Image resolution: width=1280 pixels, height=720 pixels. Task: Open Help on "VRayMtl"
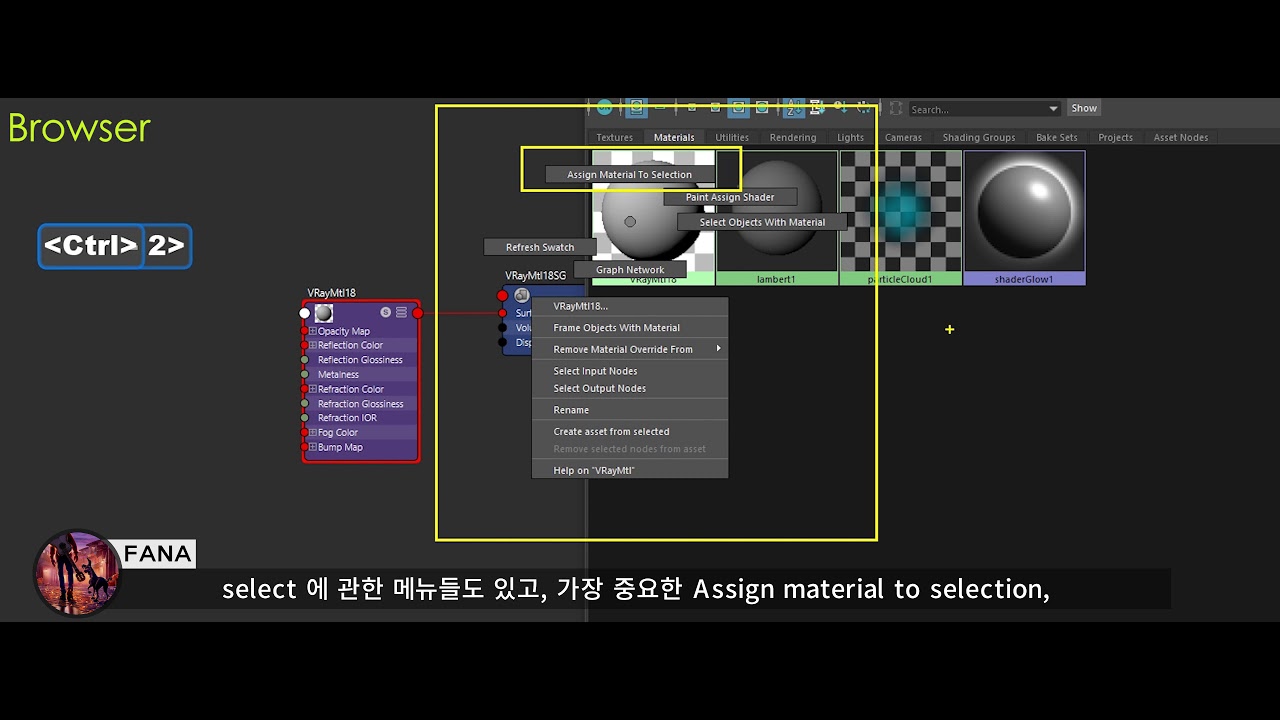[629, 470]
